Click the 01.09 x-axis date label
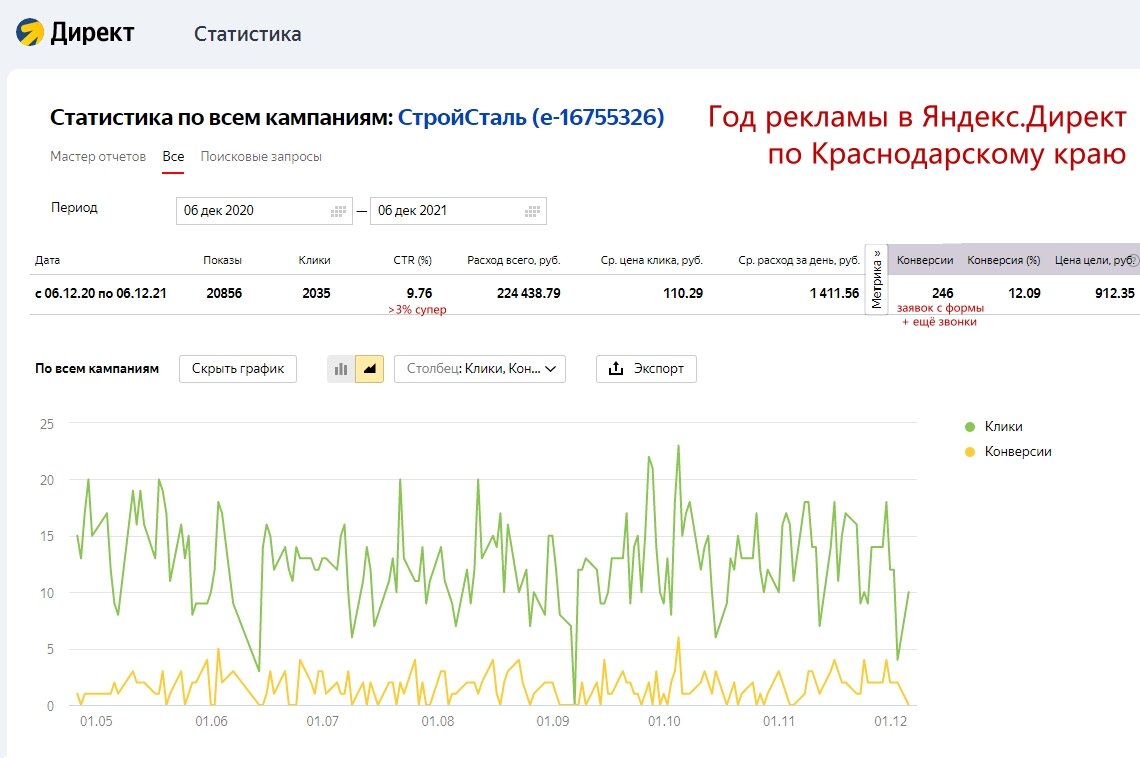Image resolution: width=1140 pixels, height=758 pixels. (x=553, y=722)
